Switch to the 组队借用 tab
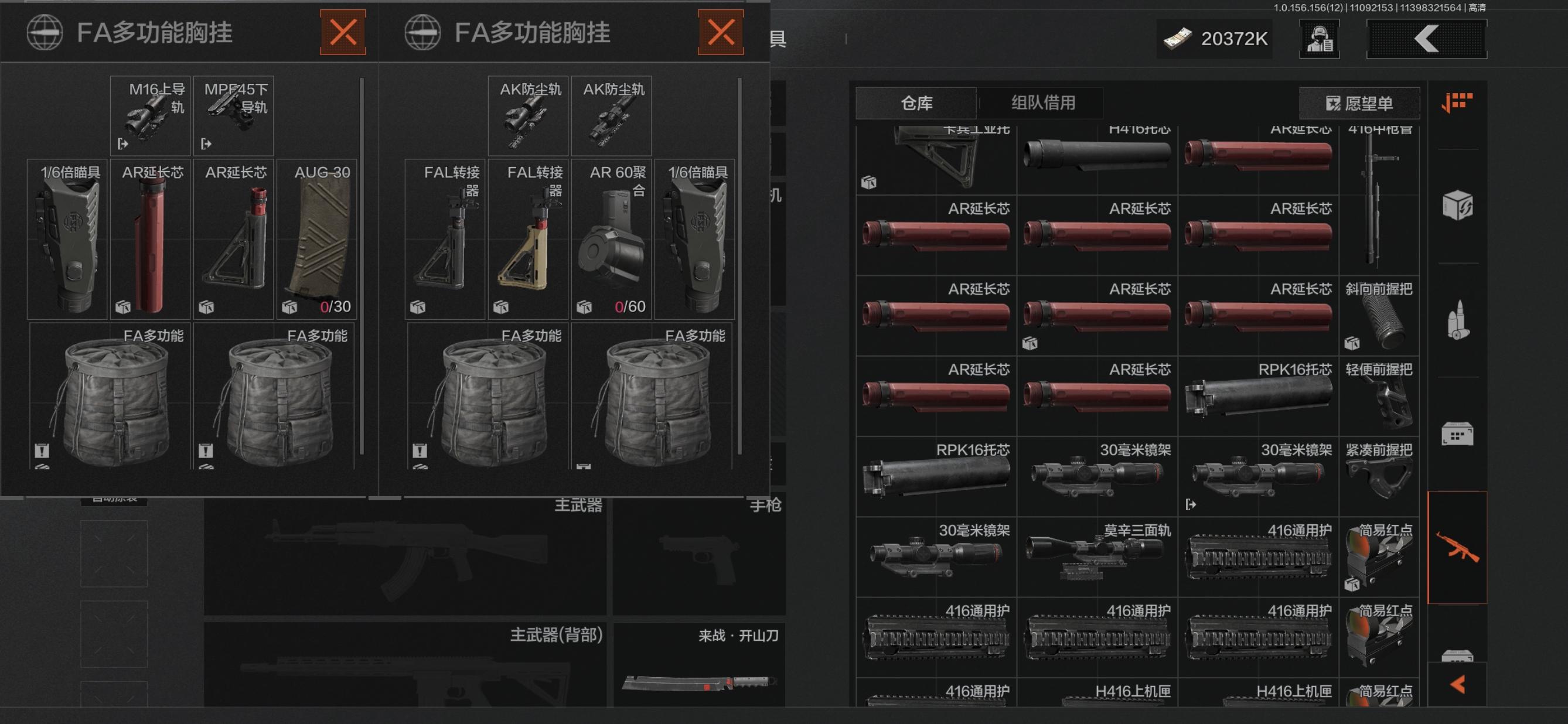The height and width of the screenshot is (724, 1568). pyautogui.click(x=1042, y=103)
